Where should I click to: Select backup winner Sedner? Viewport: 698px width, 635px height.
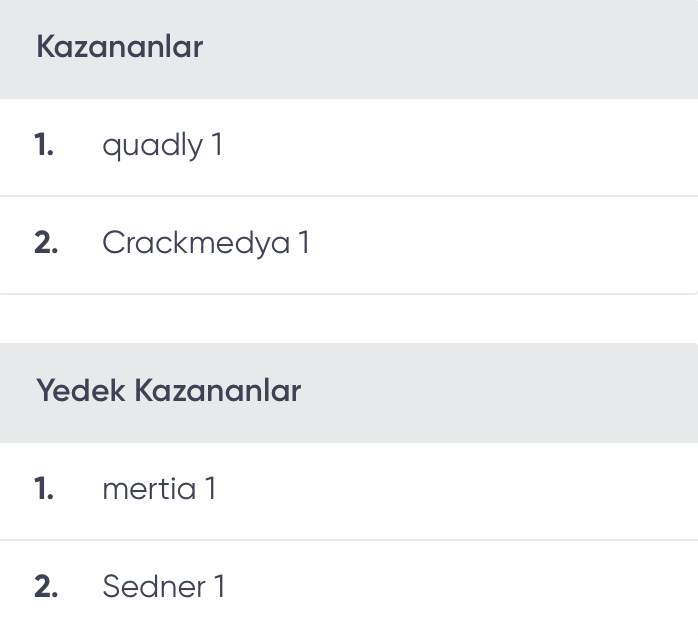(x=154, y=586)
